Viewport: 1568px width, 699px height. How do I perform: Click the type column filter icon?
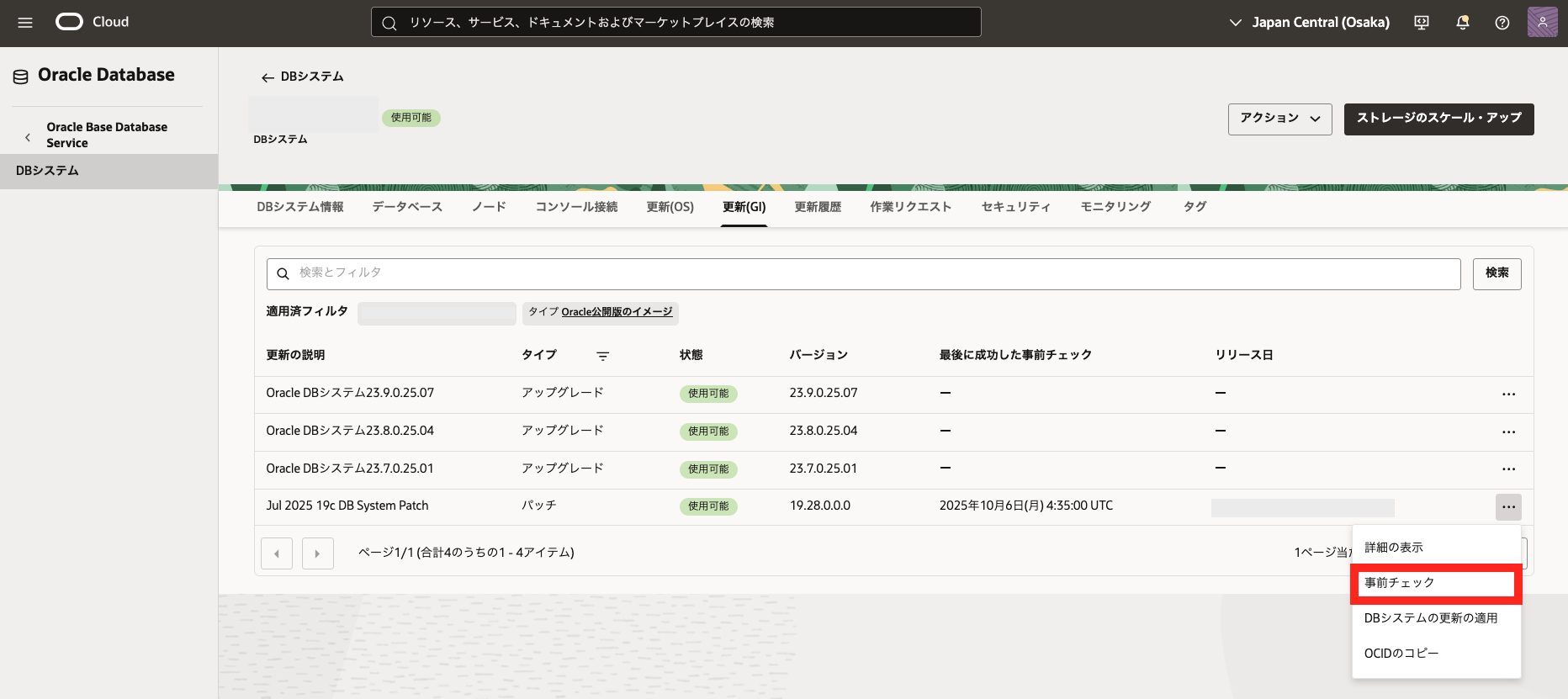point(602,356)
